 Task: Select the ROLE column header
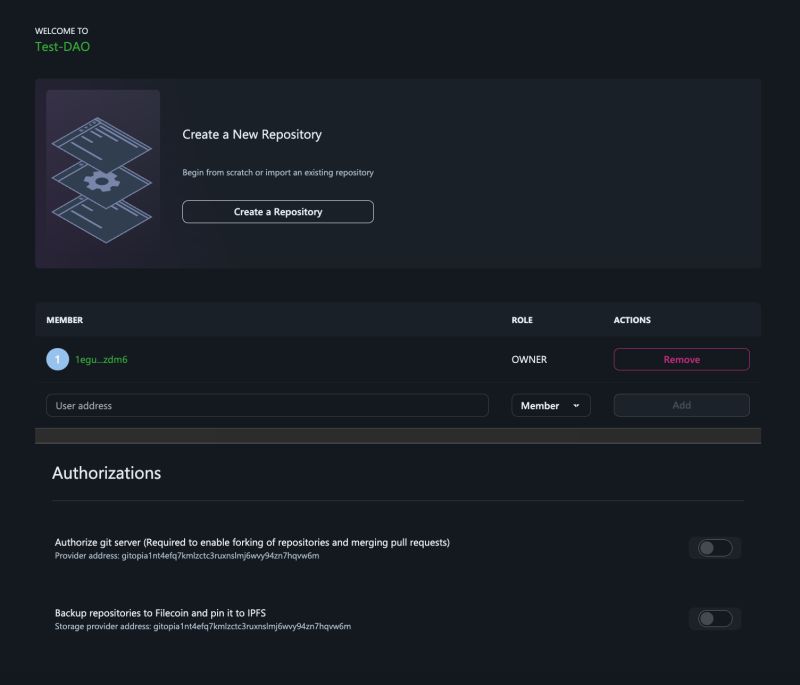pos(521,320)
